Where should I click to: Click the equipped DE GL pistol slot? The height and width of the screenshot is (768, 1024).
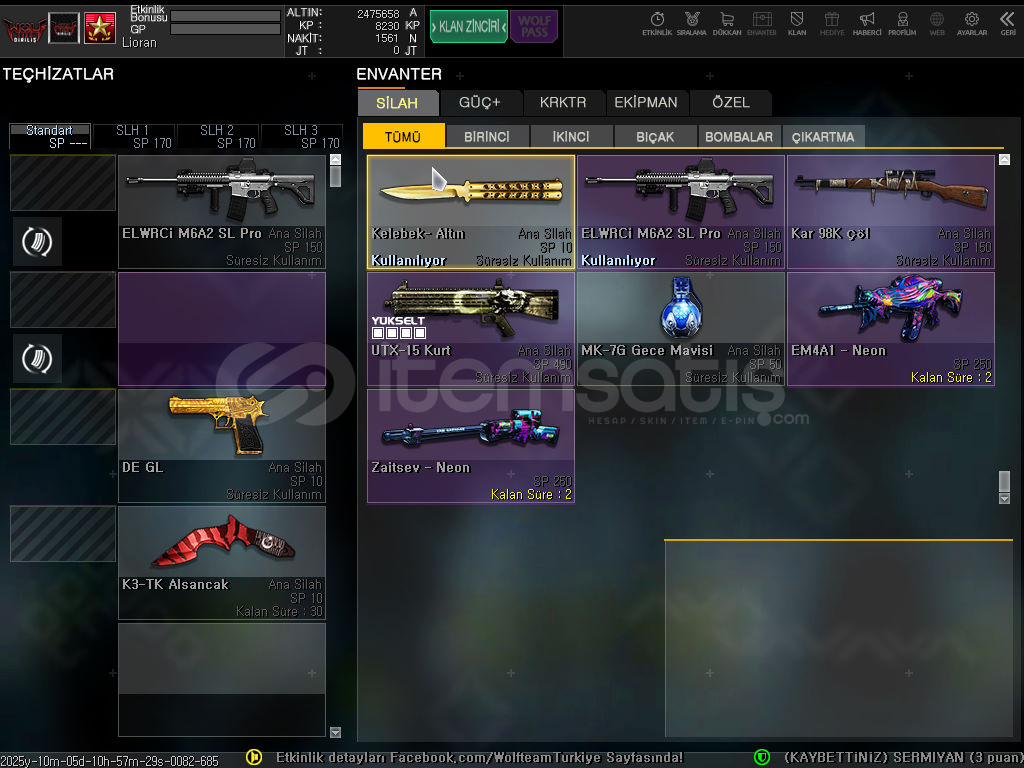(x=222, y=445)
